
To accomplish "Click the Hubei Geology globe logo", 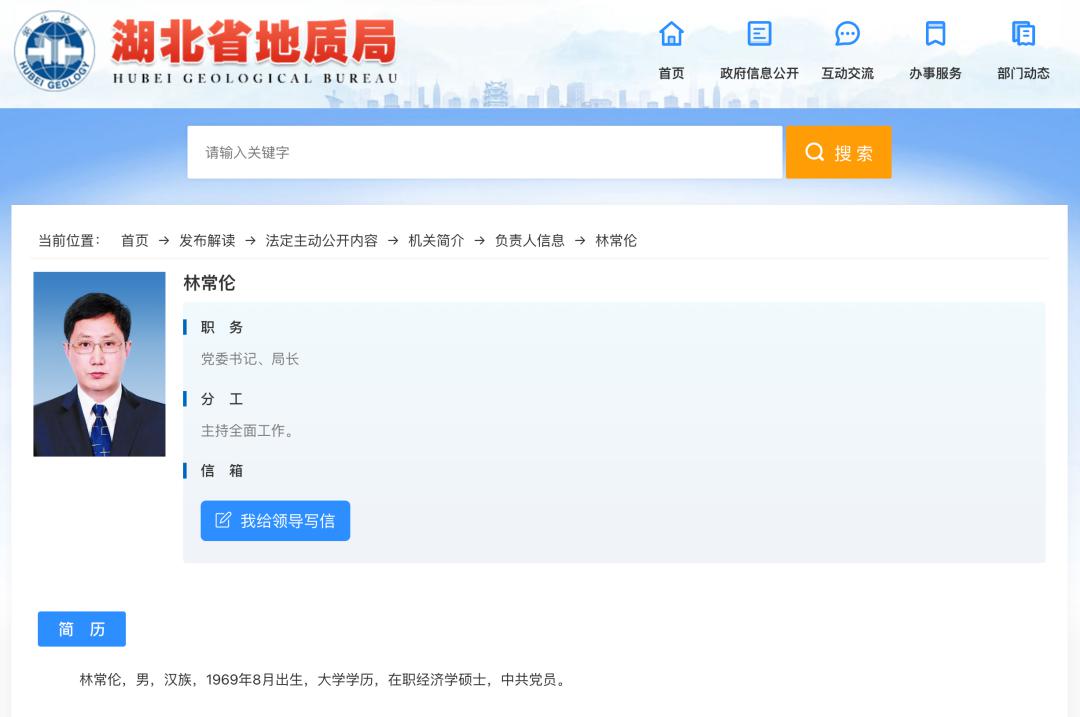I will point(55,52).
